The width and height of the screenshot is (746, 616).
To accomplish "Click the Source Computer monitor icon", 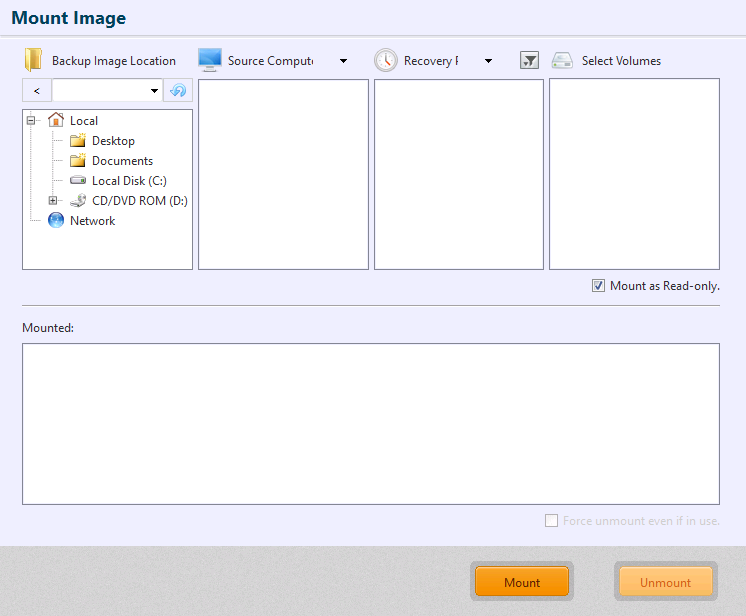I will click(x=209, y=60).
